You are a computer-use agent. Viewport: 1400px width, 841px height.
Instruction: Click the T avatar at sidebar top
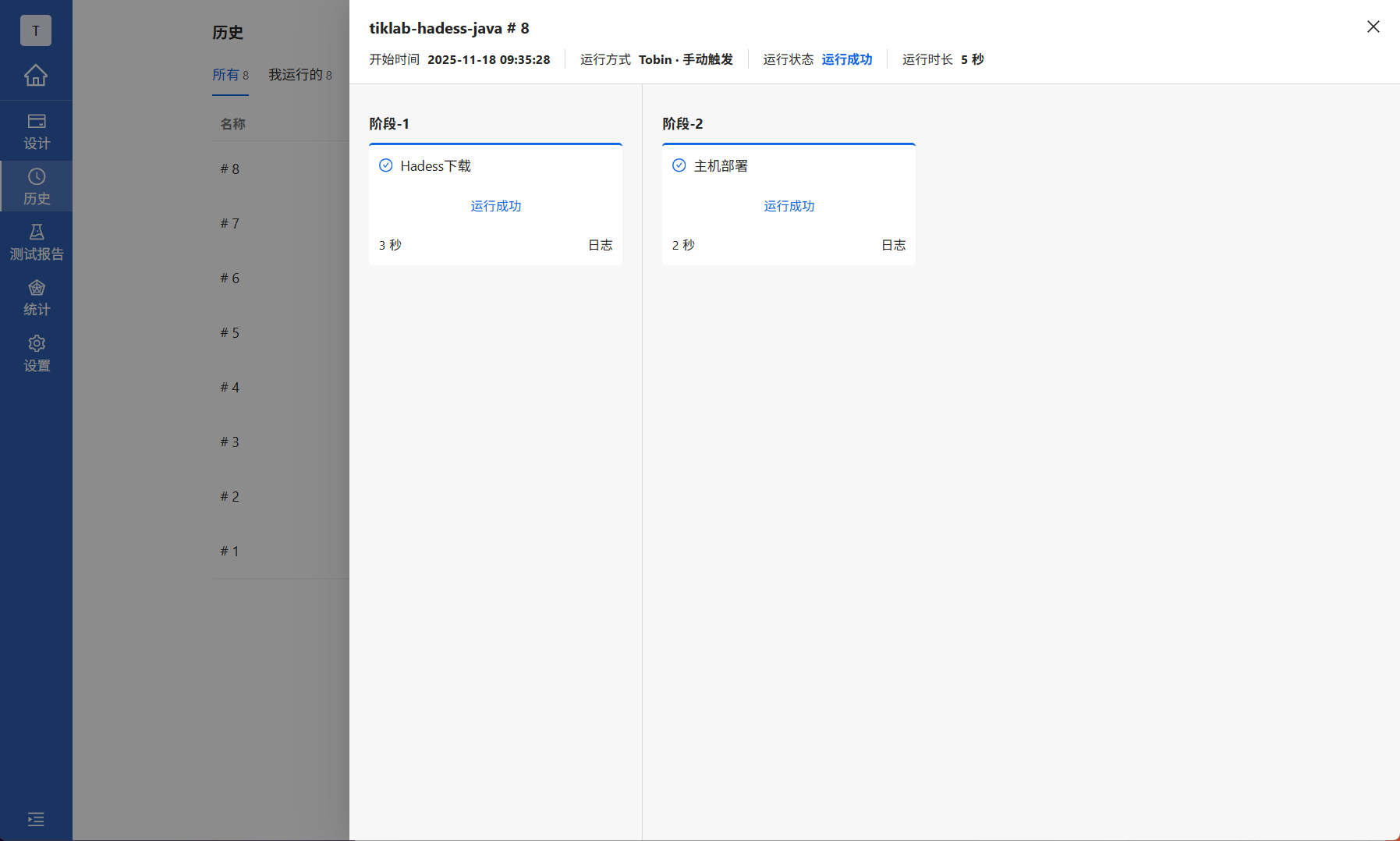(36, 30)
